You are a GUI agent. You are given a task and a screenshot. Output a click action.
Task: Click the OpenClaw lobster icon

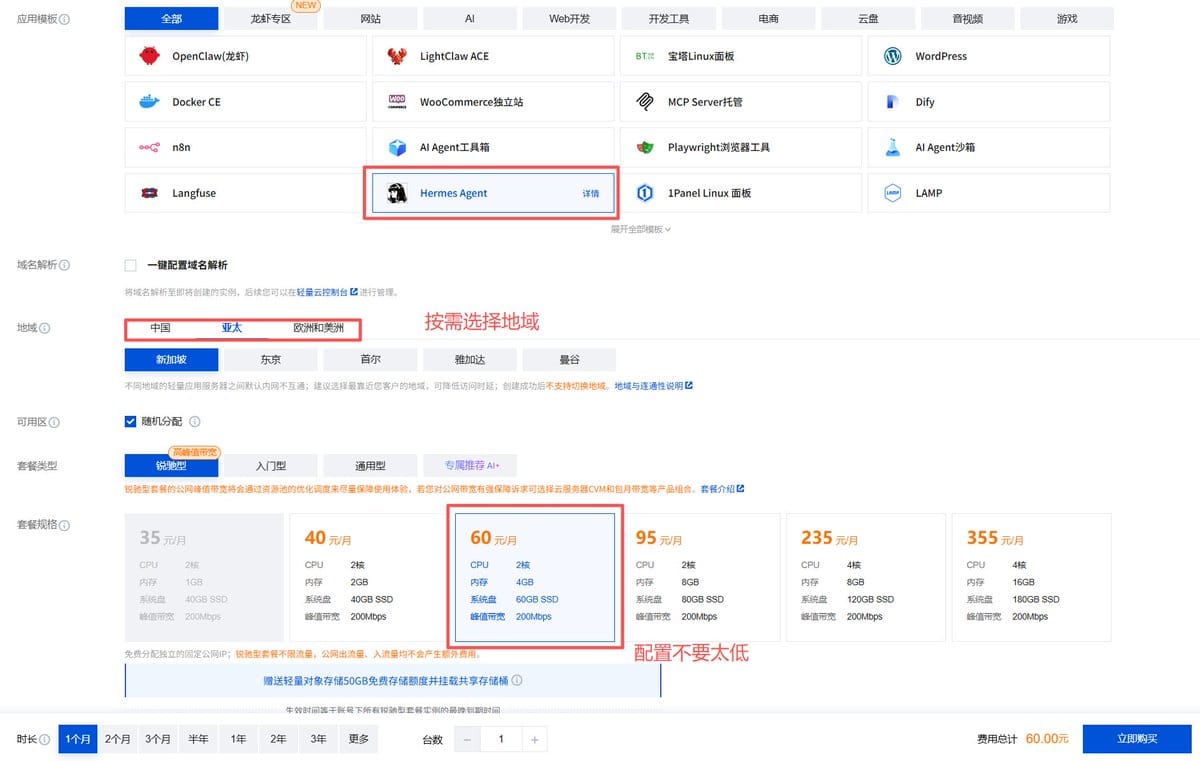click(x=149, y=56)
